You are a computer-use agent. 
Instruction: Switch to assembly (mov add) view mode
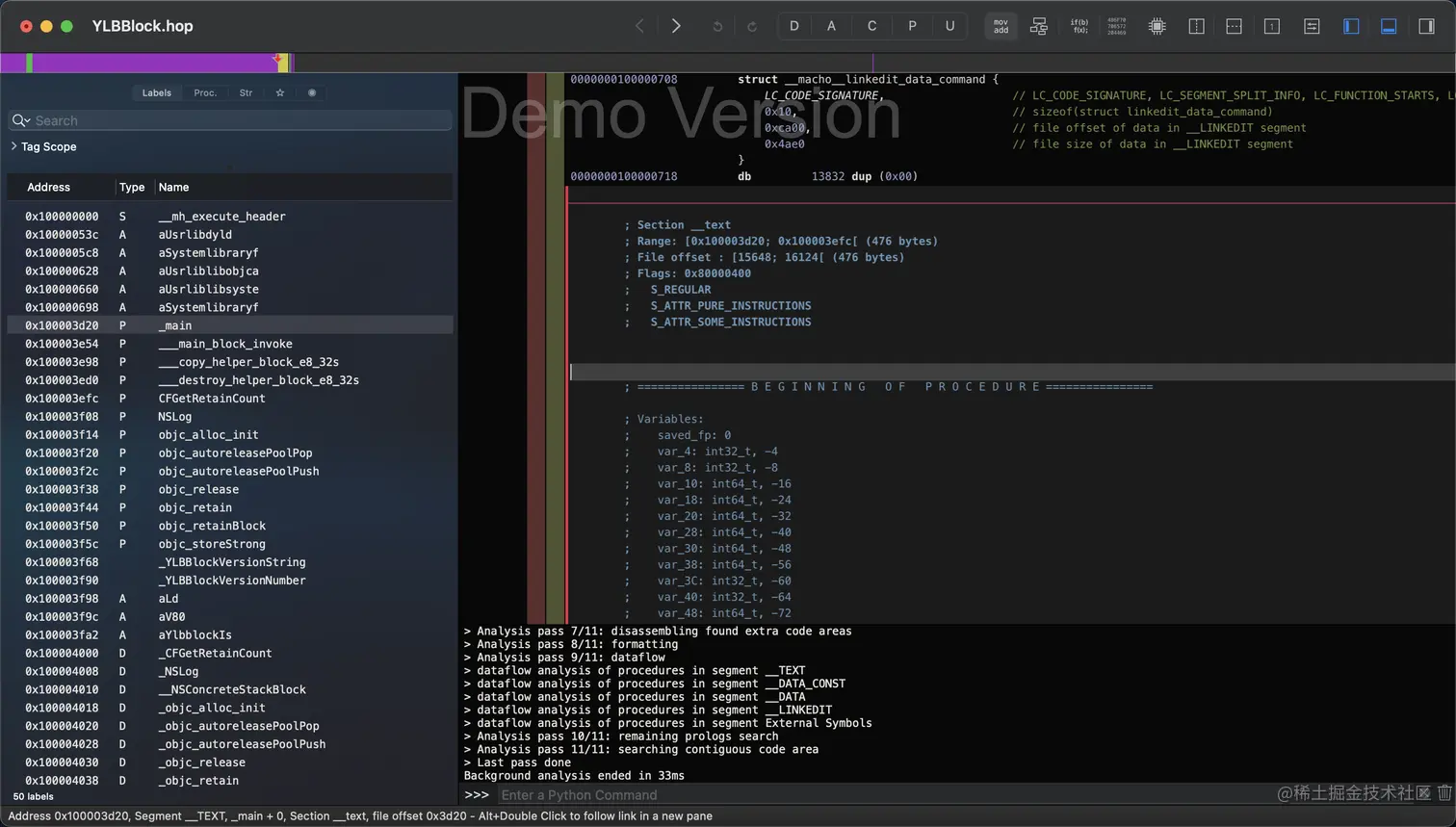tap(1001, 26)
